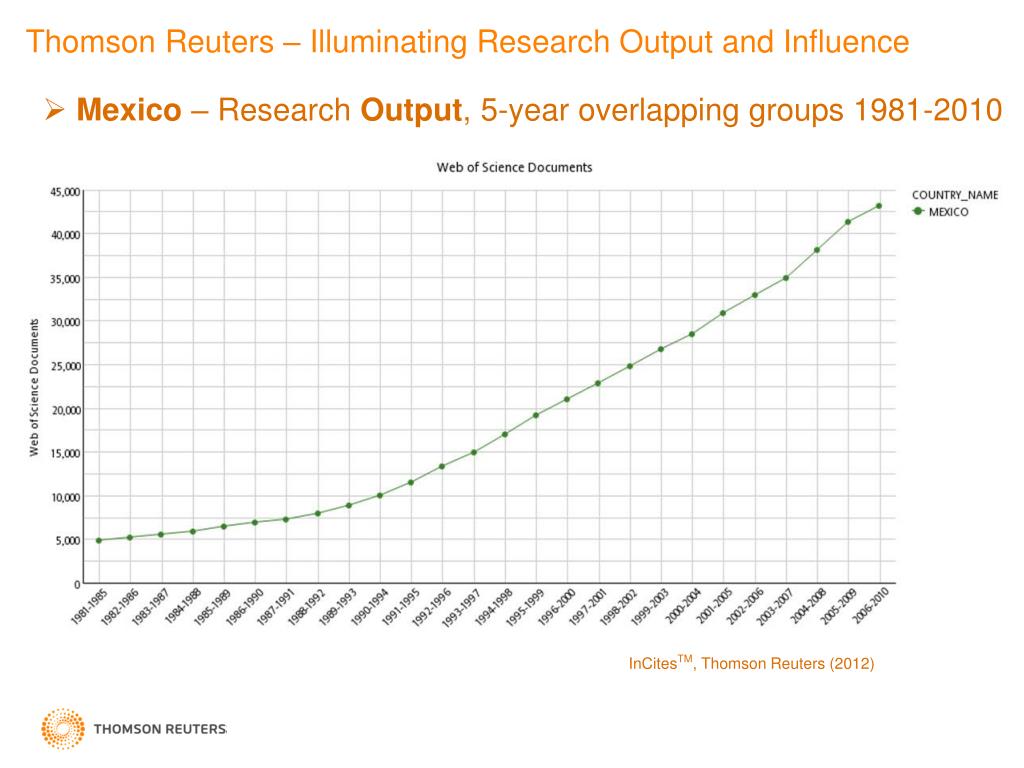This screenshot has width=1024, height=768.
Task: Click the MEXICO legend marker
Action: (918, 211)
